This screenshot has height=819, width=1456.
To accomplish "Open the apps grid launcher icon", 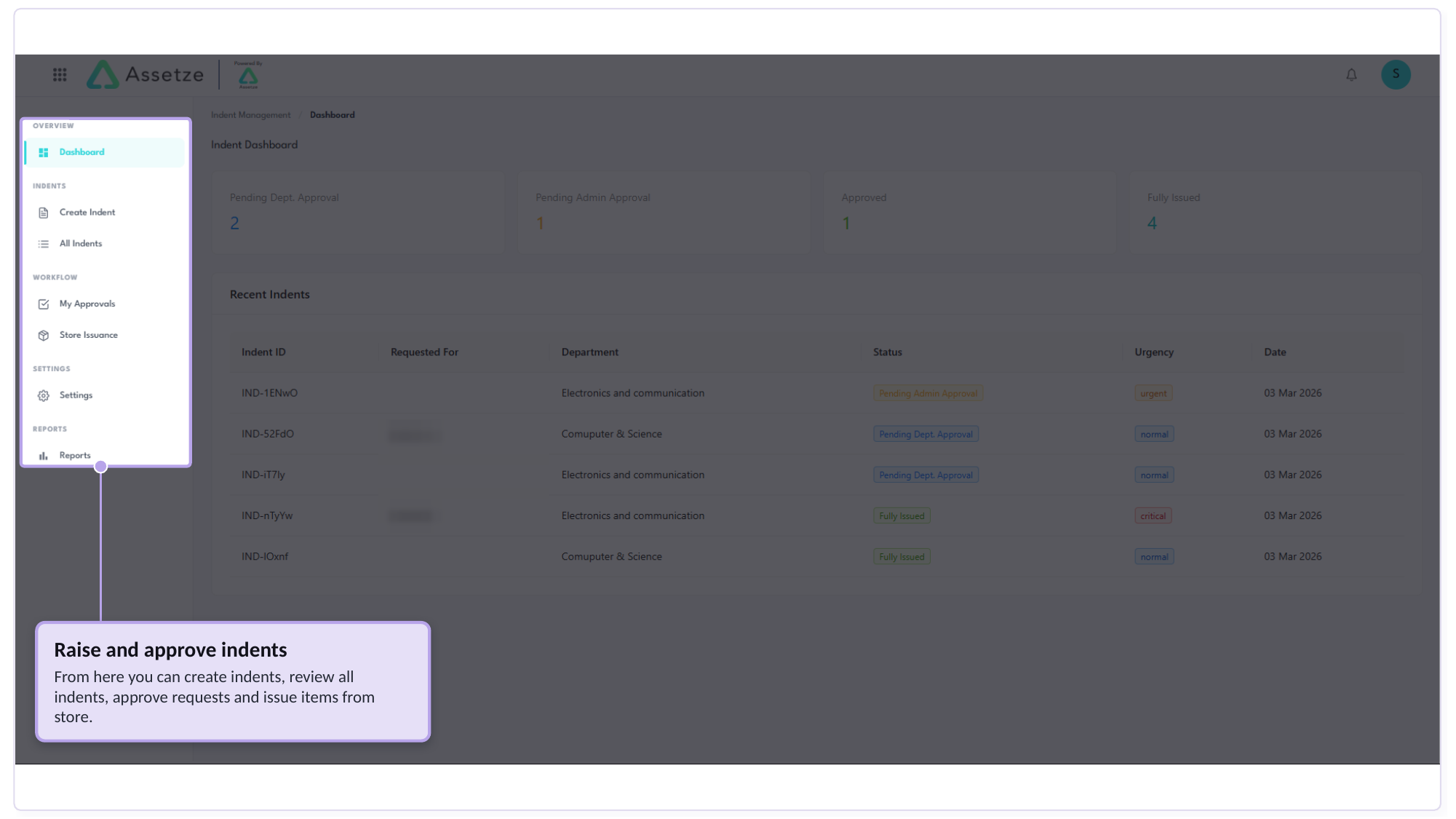I will (60, 74).
